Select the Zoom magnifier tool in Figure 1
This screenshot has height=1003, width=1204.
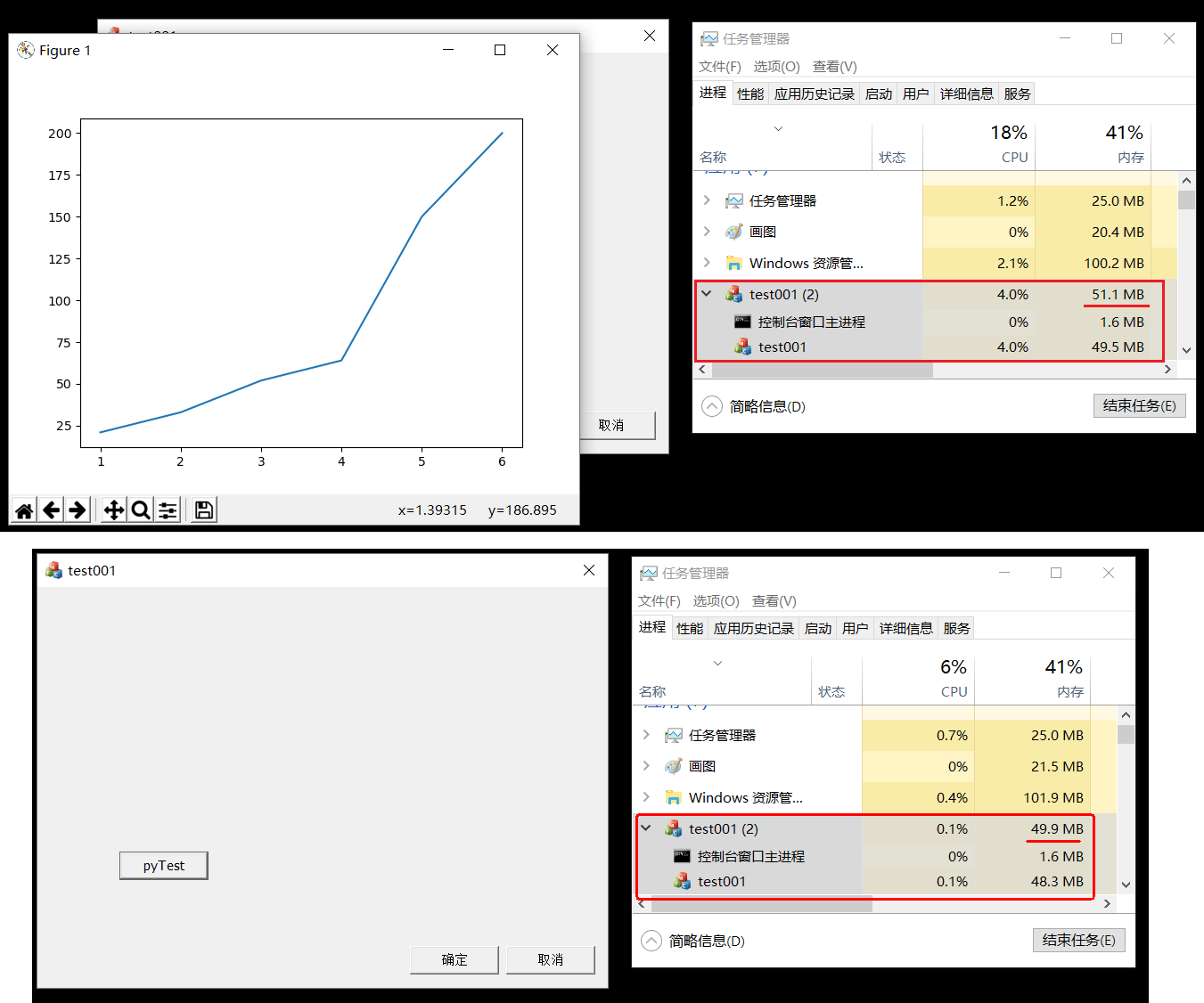[141, 510]
